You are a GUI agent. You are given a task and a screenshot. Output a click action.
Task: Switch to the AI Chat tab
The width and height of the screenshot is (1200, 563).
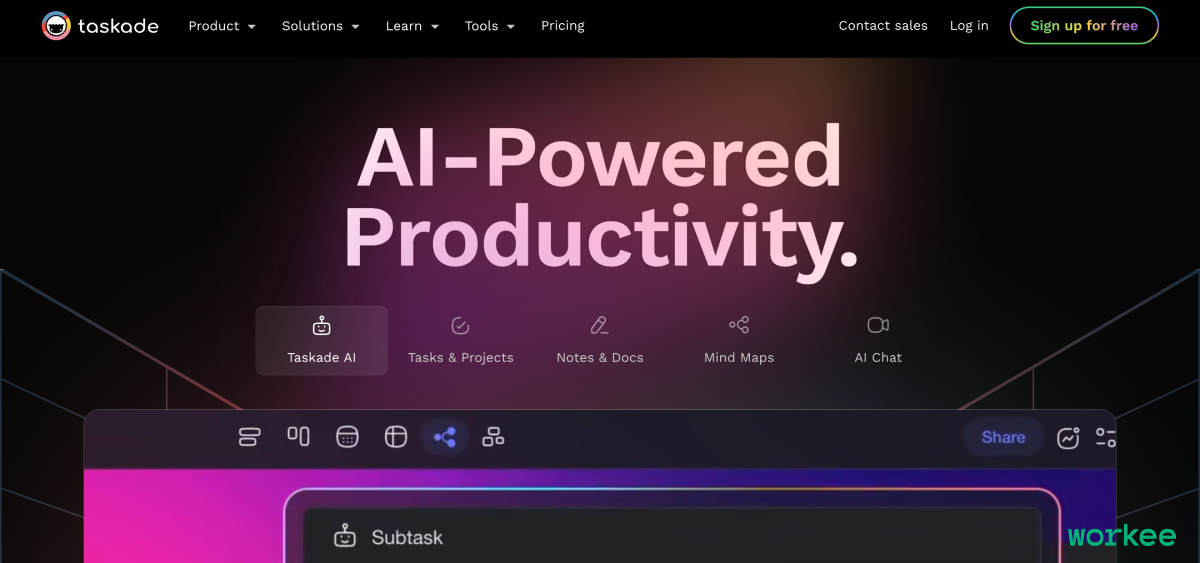click(878, 341)
